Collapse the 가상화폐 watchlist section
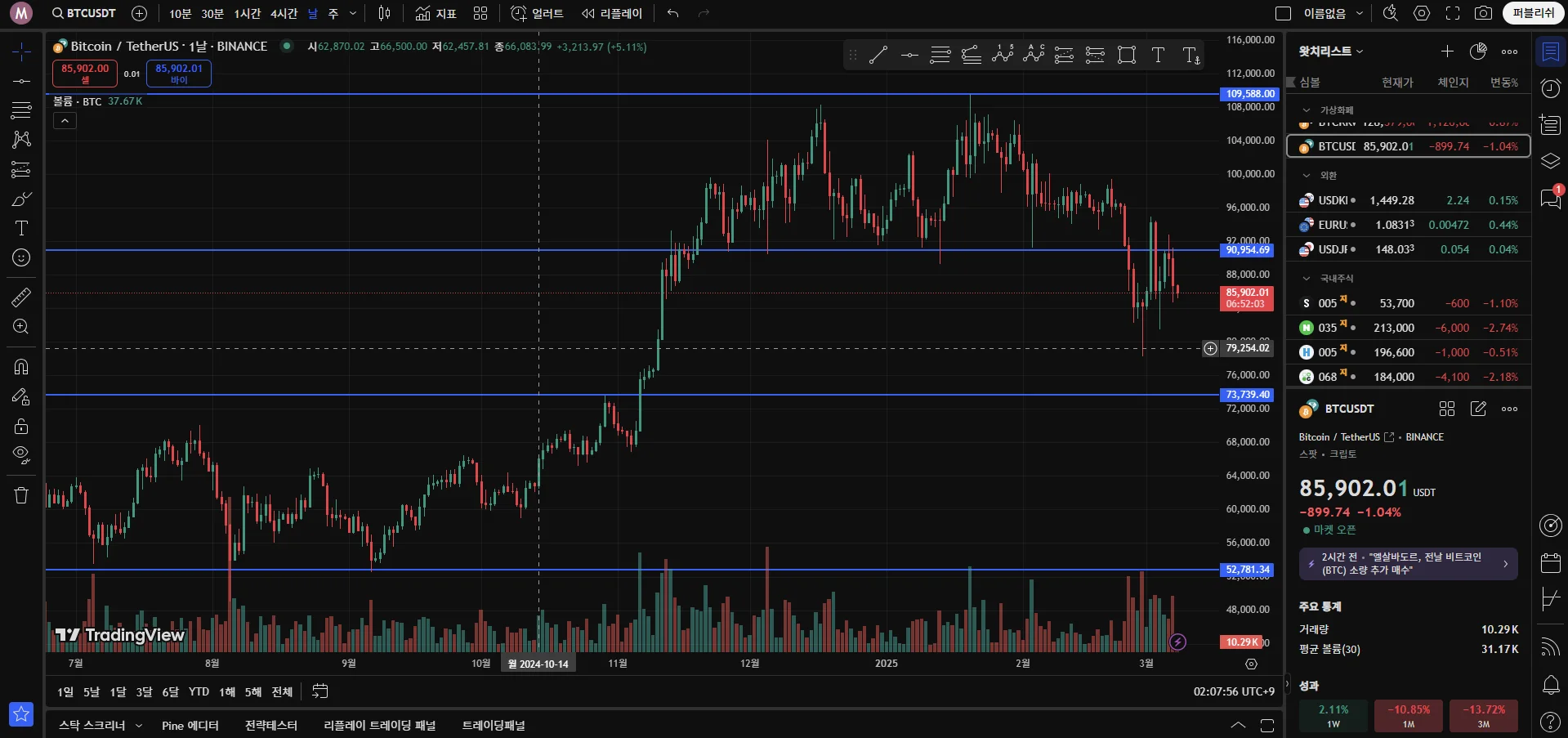This screenshot has width=1568, height=738. [x=1307, y=110]
